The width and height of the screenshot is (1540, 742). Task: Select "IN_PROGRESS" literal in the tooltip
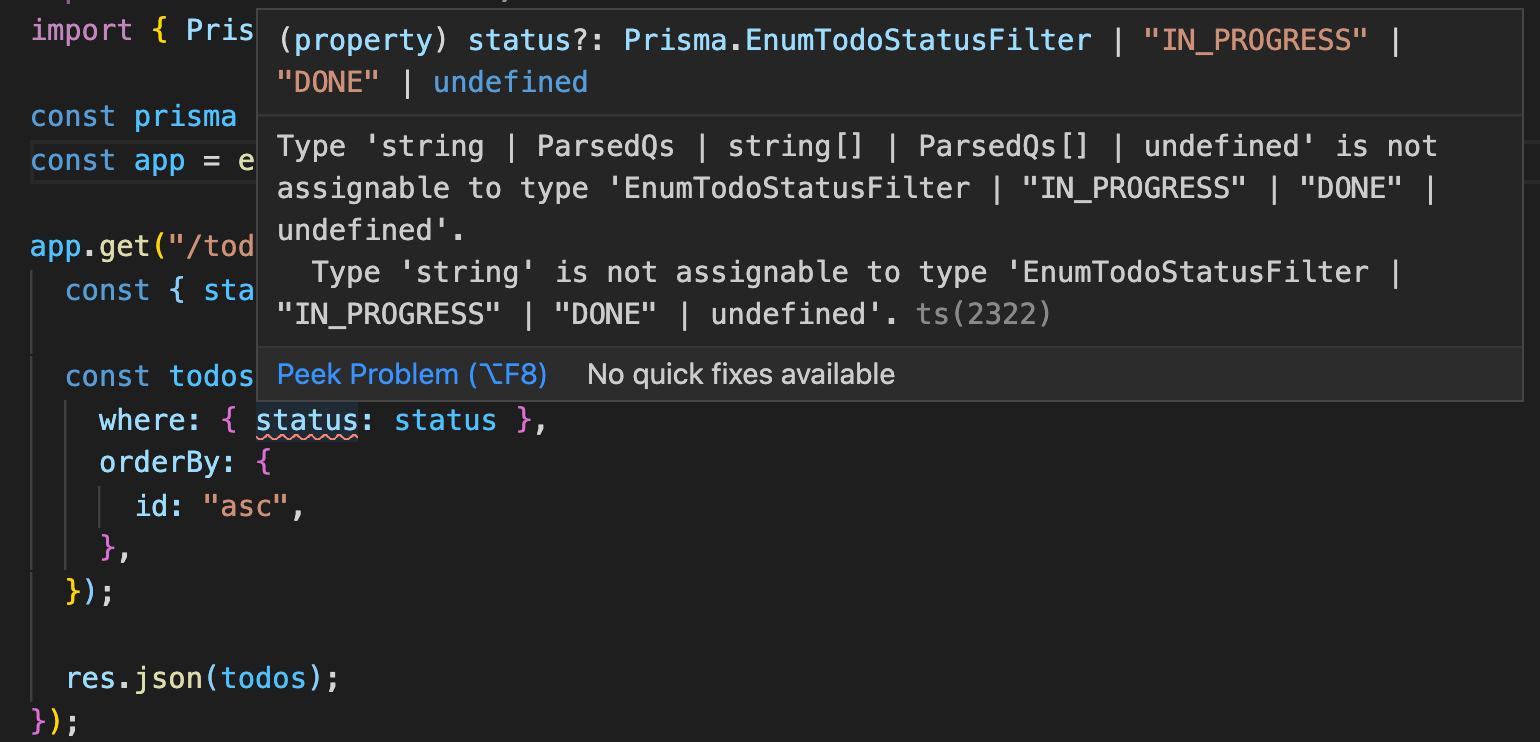tap(1256, 40)
